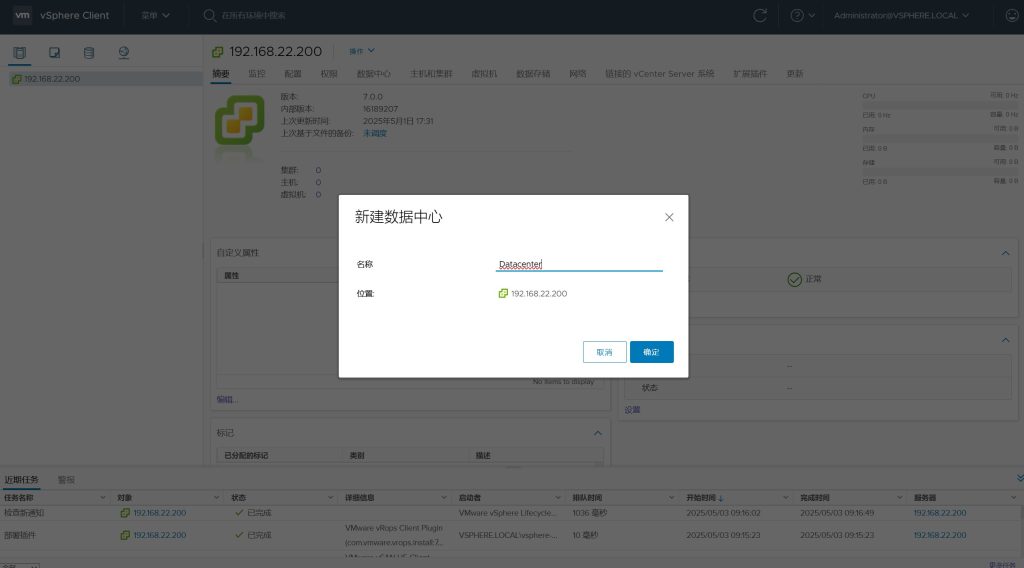The width and height of the screenshot is (1024, 568).
Task: Close the New Datacenter dialog
Action: pos(669,217)
